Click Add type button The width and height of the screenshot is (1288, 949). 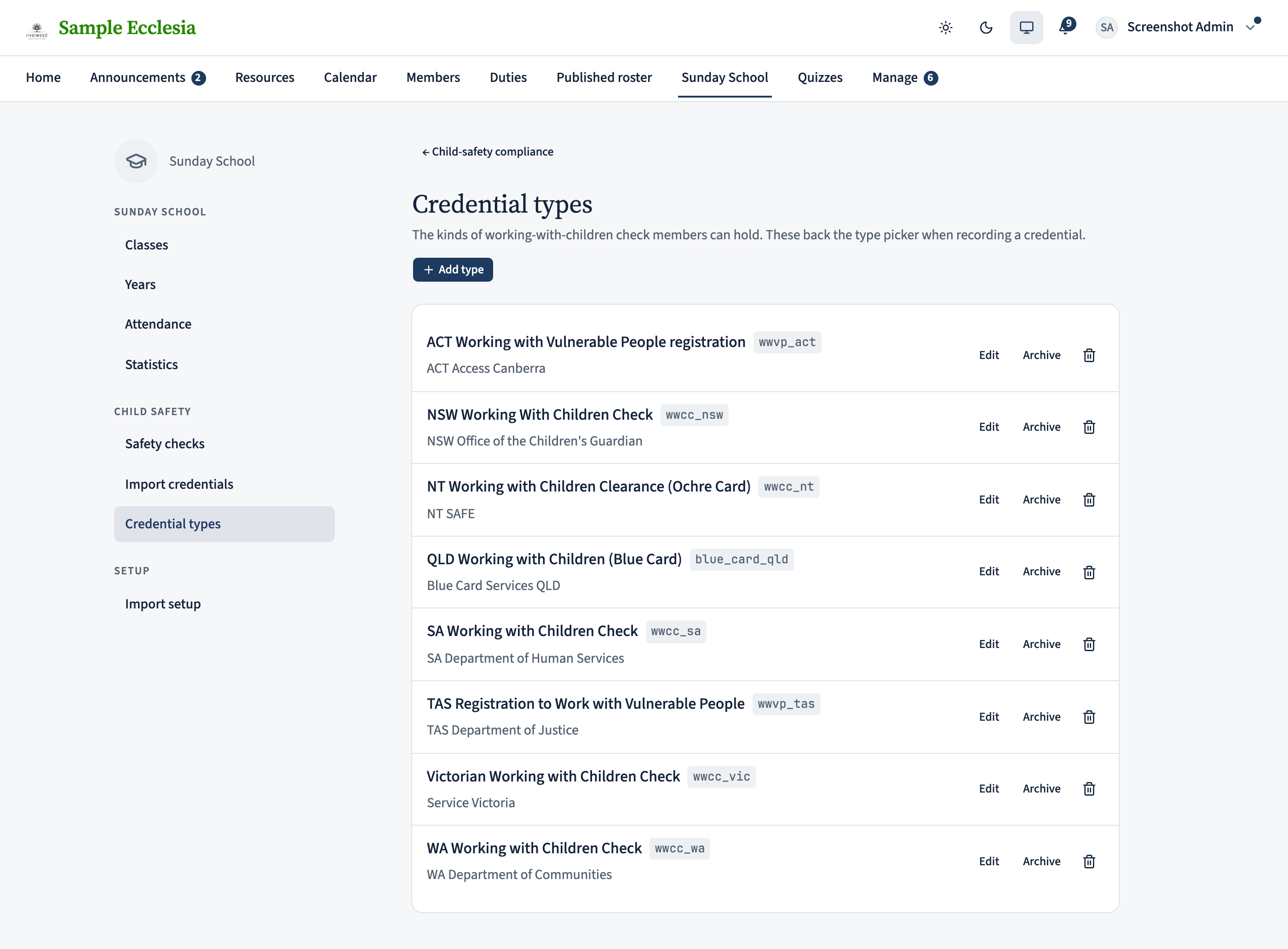453,269
